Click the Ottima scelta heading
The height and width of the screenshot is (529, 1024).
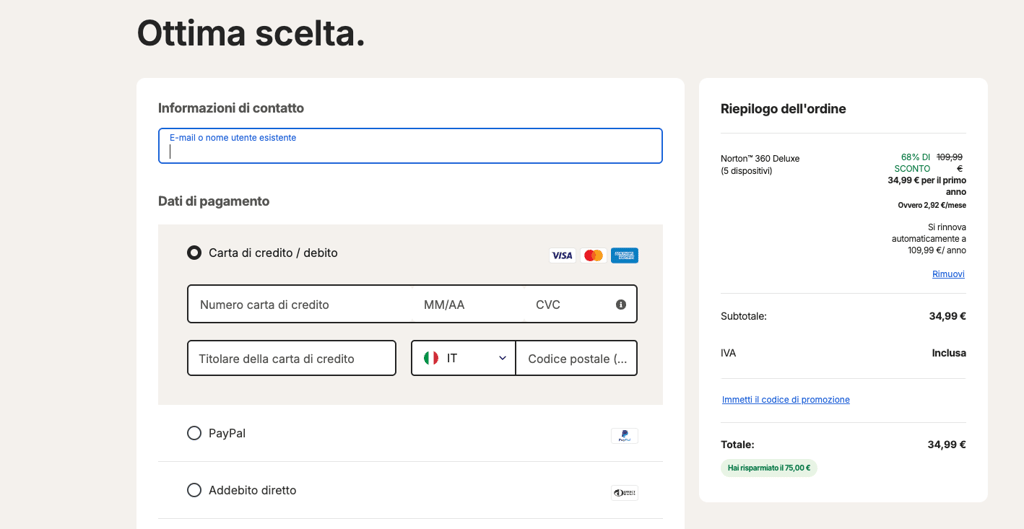coord(251,33)
